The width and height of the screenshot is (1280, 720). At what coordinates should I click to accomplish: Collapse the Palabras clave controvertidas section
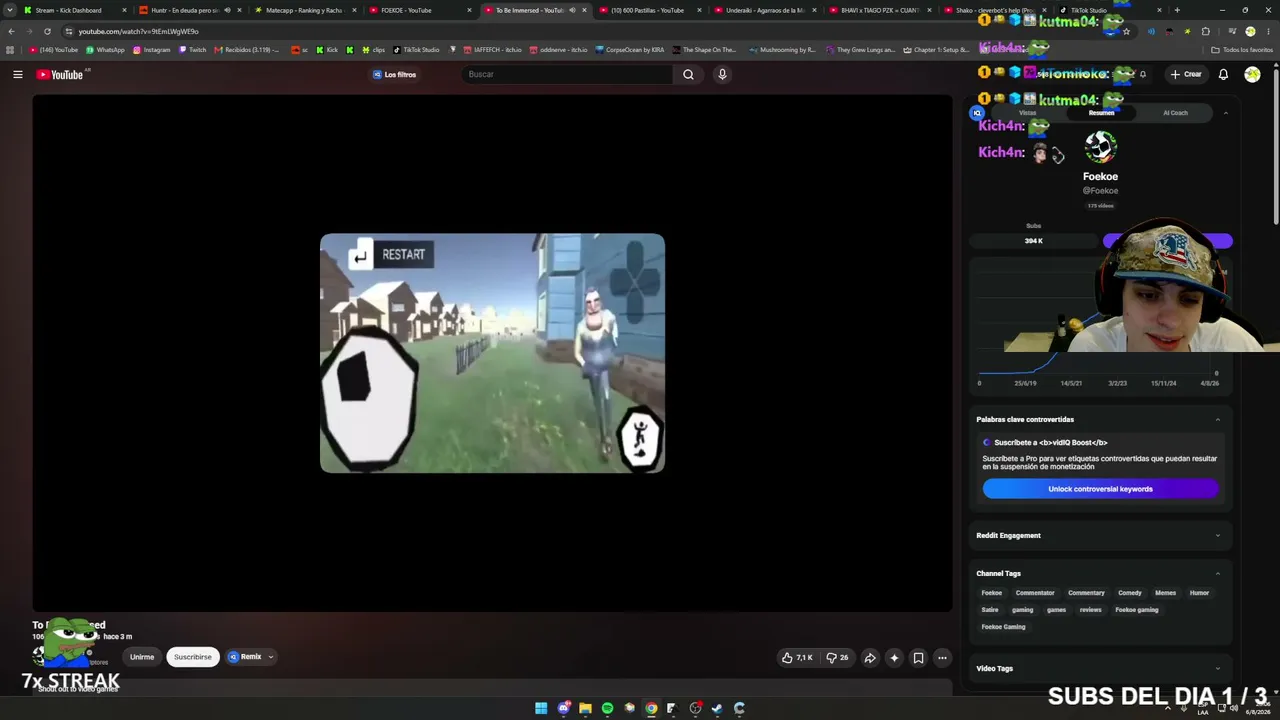[1217, 419]
